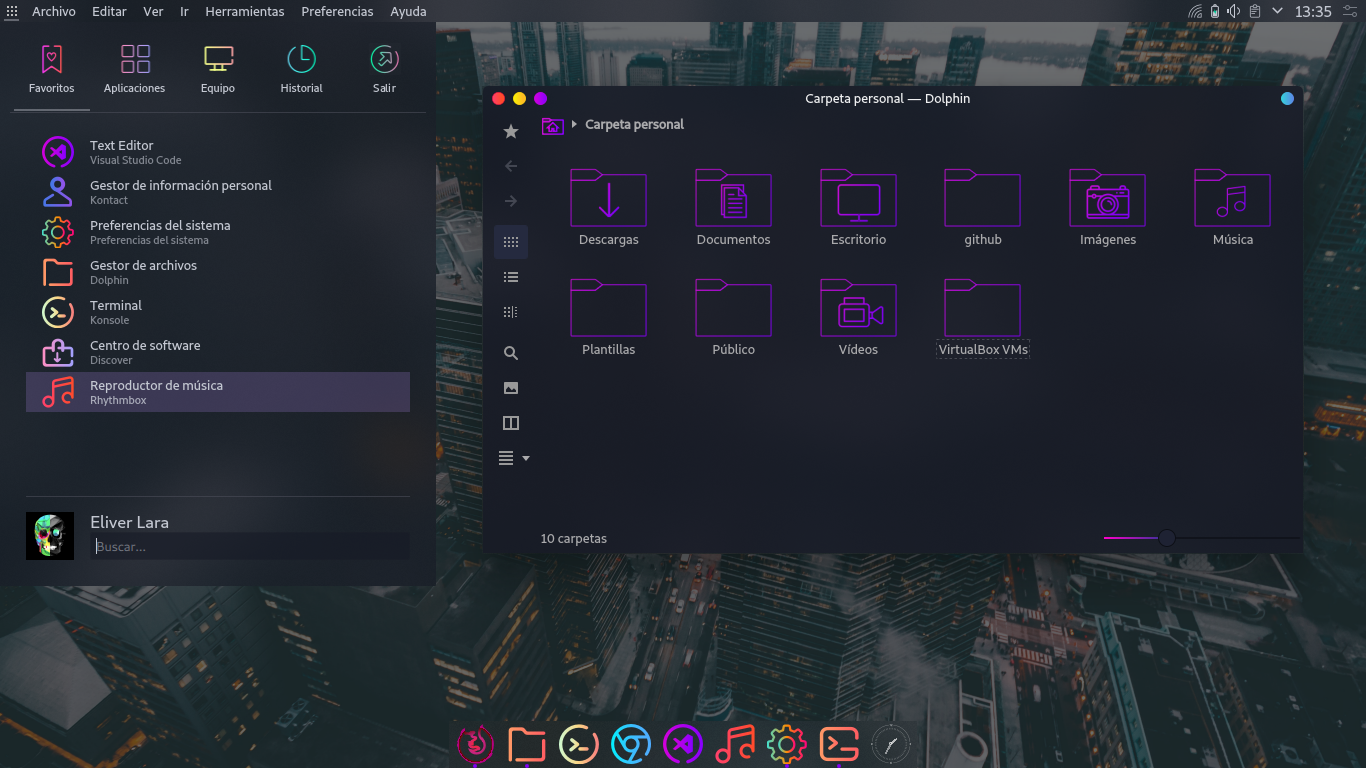Click the folder icon in the dock
Image resolution: width=1366 pixels, height=768 pixels.
(x=527, y=744)
